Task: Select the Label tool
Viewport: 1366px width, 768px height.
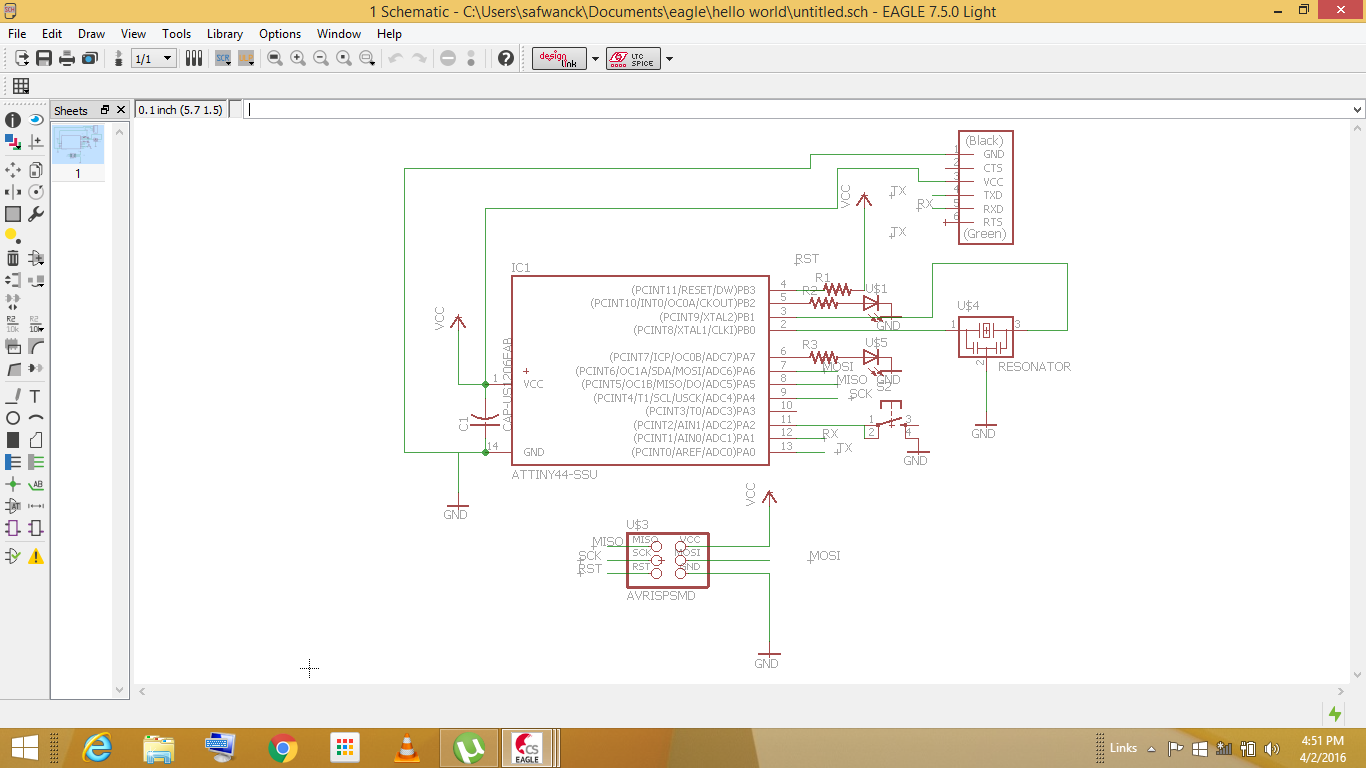Action: (36, 484)
